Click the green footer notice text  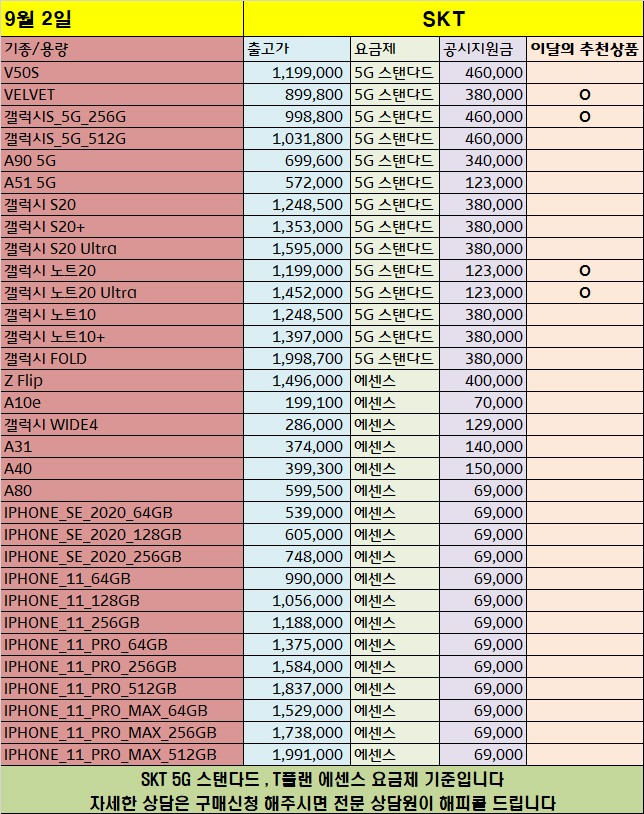tap(322, 791)
